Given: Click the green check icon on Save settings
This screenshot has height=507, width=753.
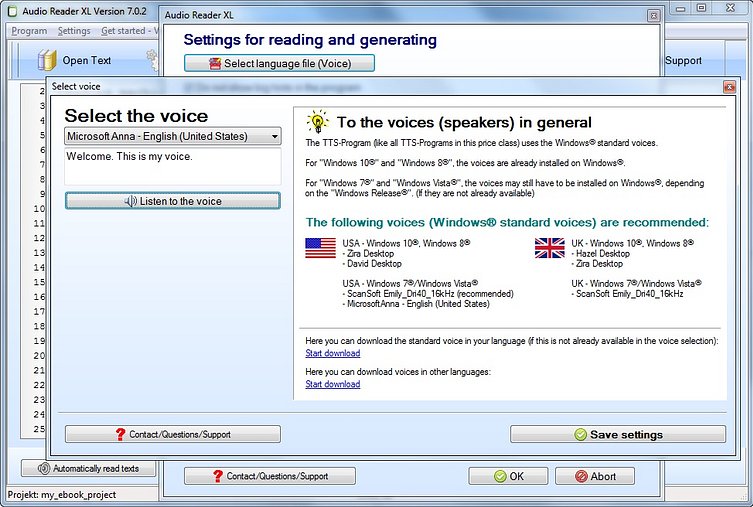Looking at the screenshot, I should click(581, 435).
